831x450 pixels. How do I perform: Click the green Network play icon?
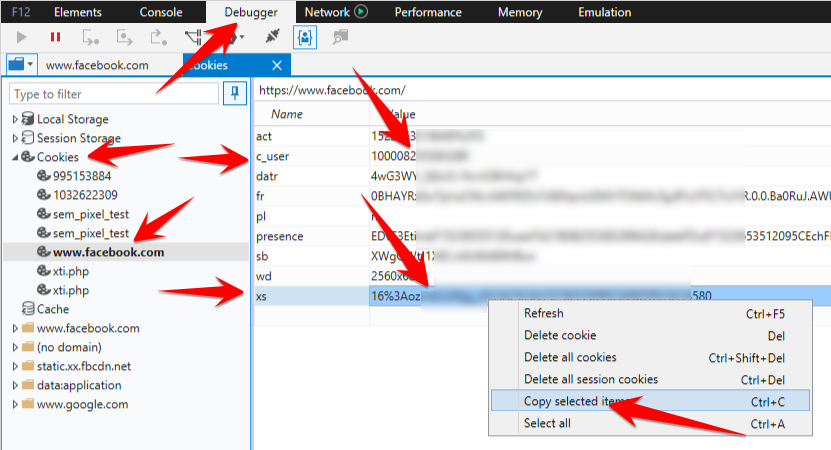tap(361, 11)
